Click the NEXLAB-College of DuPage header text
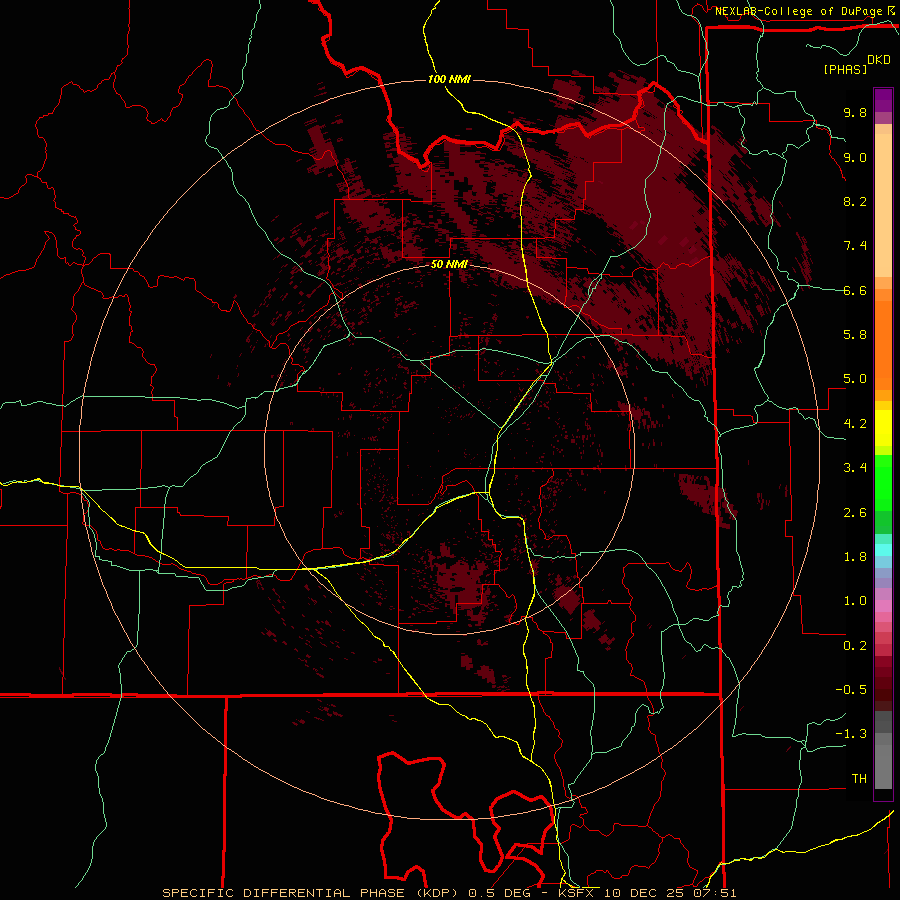The image size is (900, 900). click(x=798, y=11)
